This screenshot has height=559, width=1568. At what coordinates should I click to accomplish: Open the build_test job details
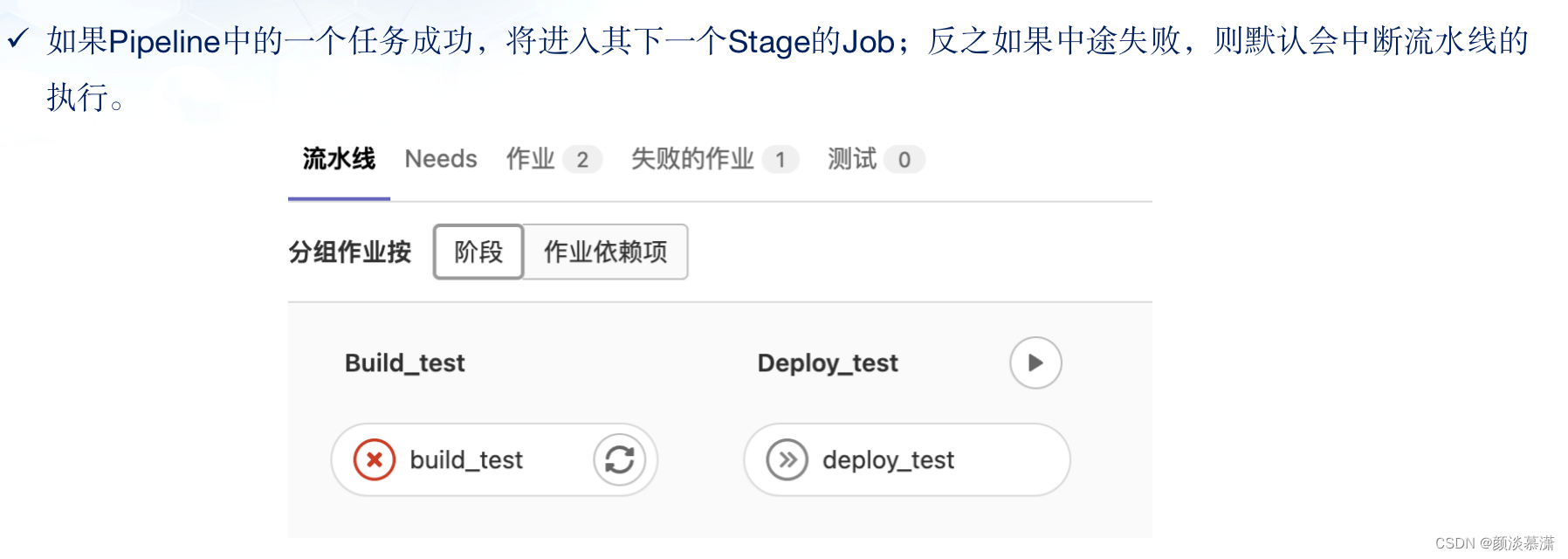click(465, 459)
